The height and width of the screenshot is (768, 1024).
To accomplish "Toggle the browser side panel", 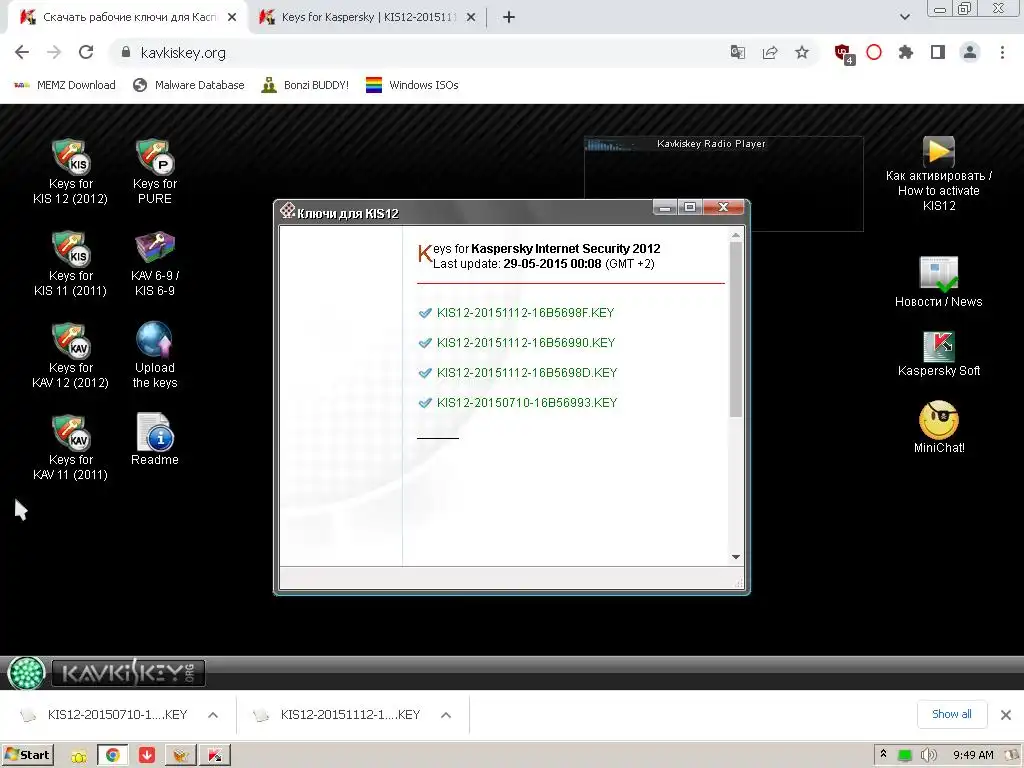I will 938,52.
